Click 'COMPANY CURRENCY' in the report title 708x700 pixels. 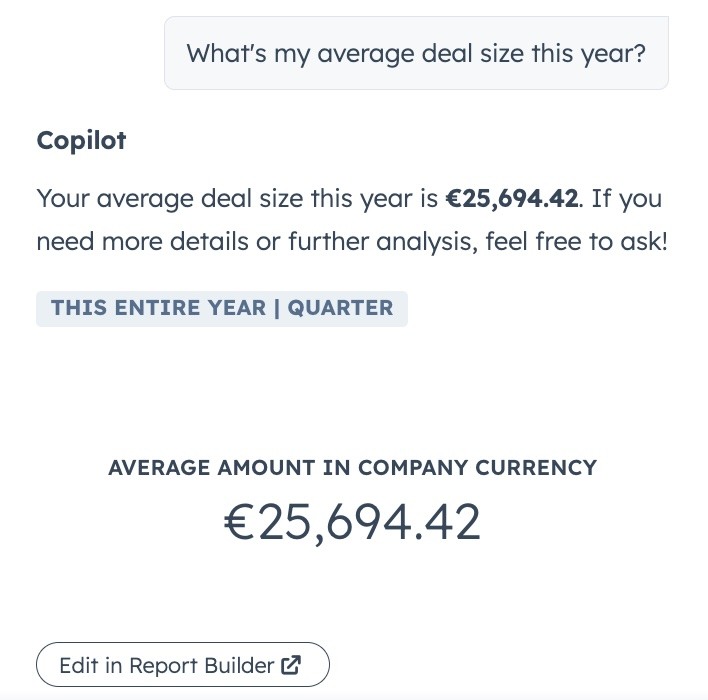tap(477, 468)
